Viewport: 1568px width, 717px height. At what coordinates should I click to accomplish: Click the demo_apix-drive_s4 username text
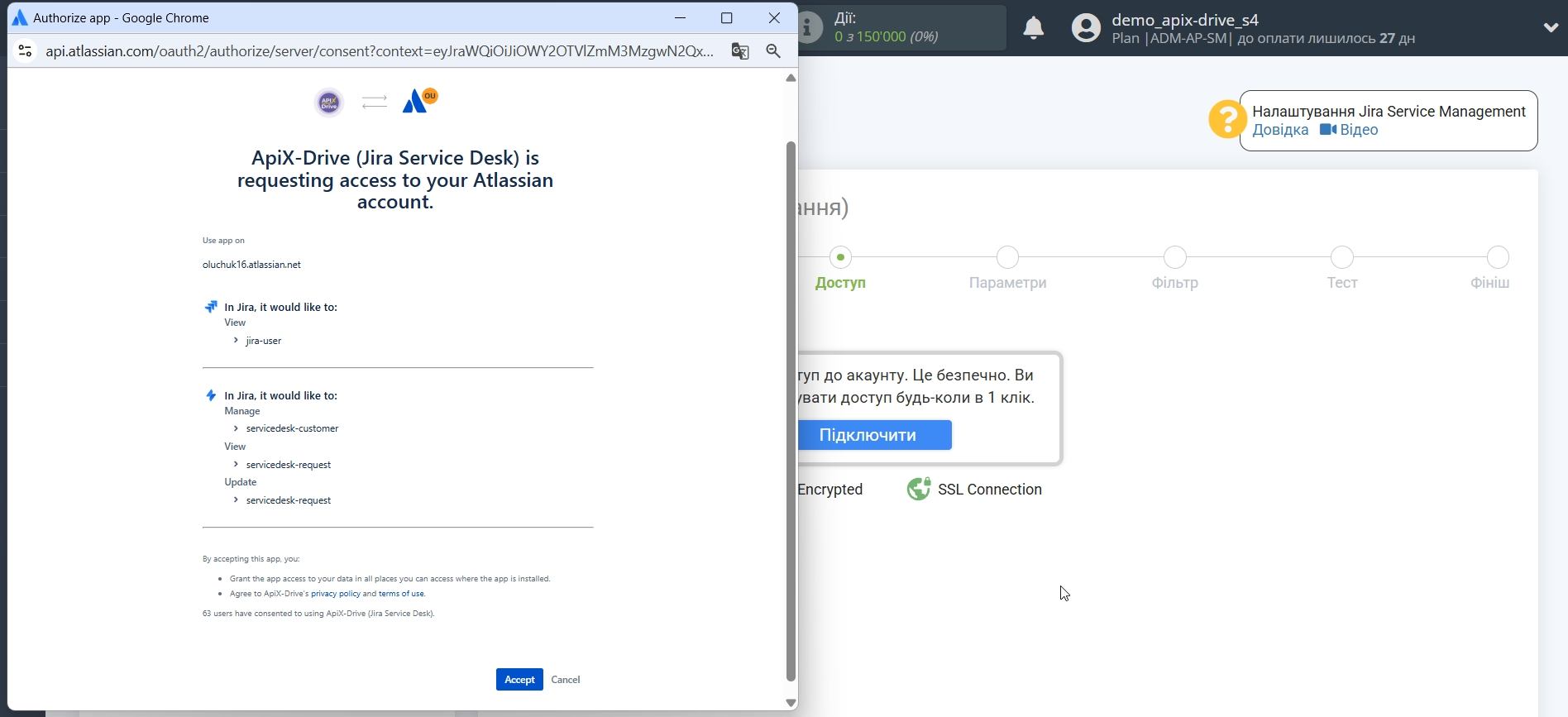(1185, 20)
